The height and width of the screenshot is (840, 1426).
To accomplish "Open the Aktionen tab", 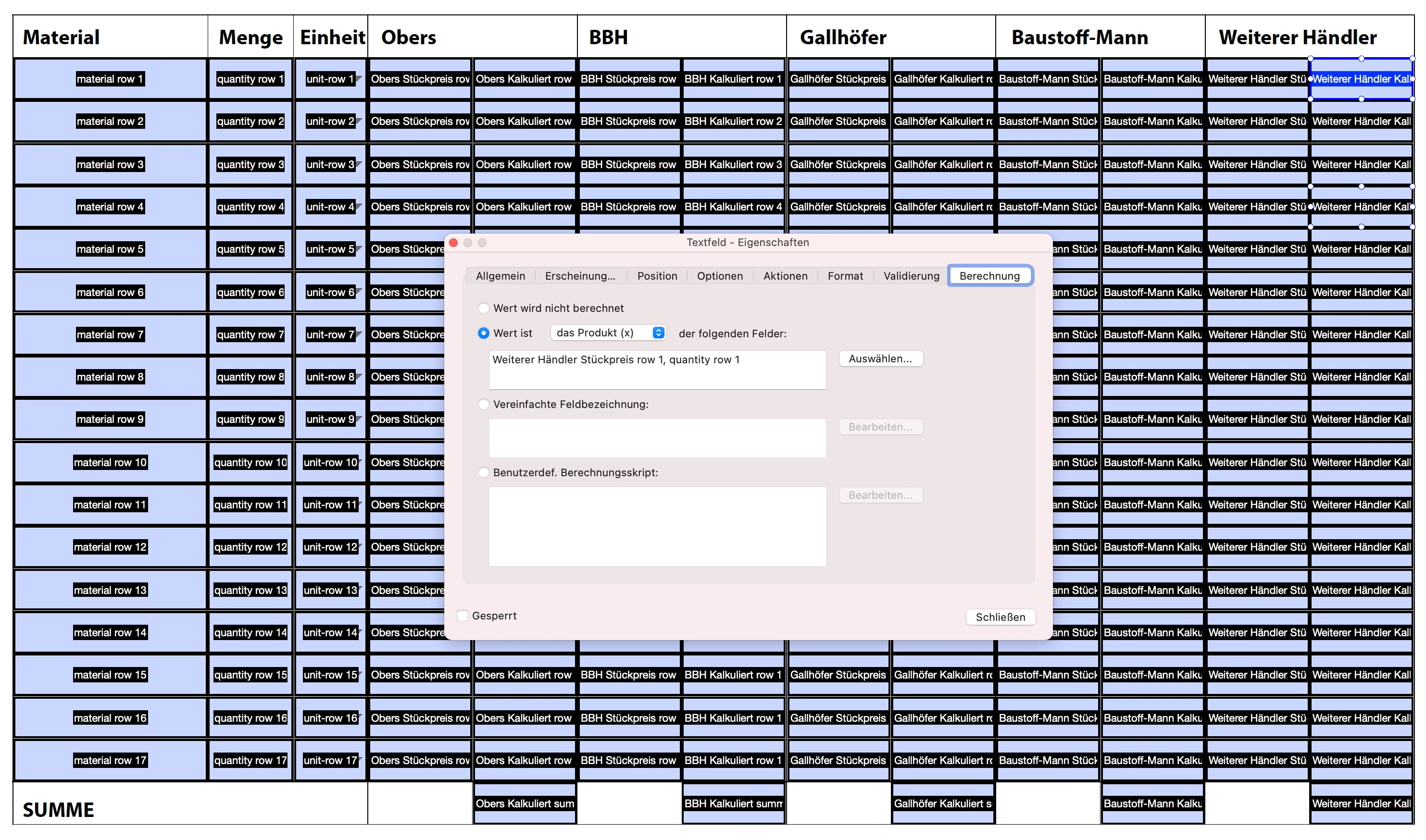I will [x=785, y=276].
